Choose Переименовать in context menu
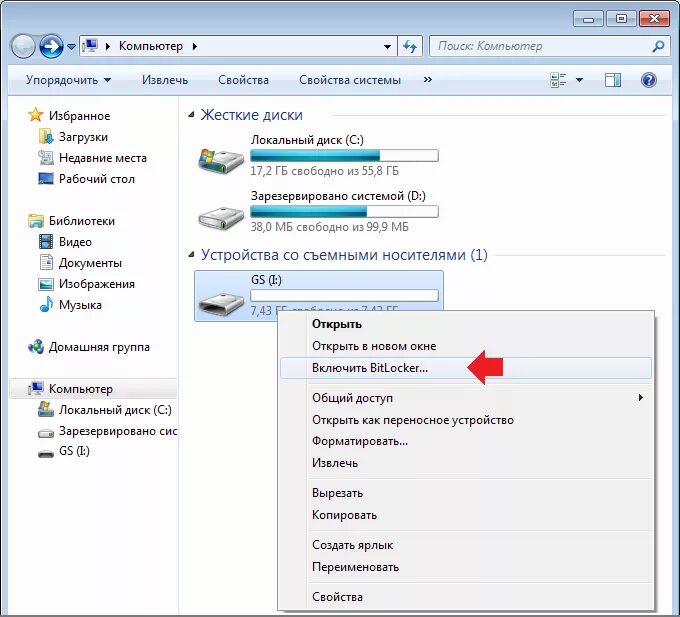The height and width of the screenshot is (617, 680). 466,567
